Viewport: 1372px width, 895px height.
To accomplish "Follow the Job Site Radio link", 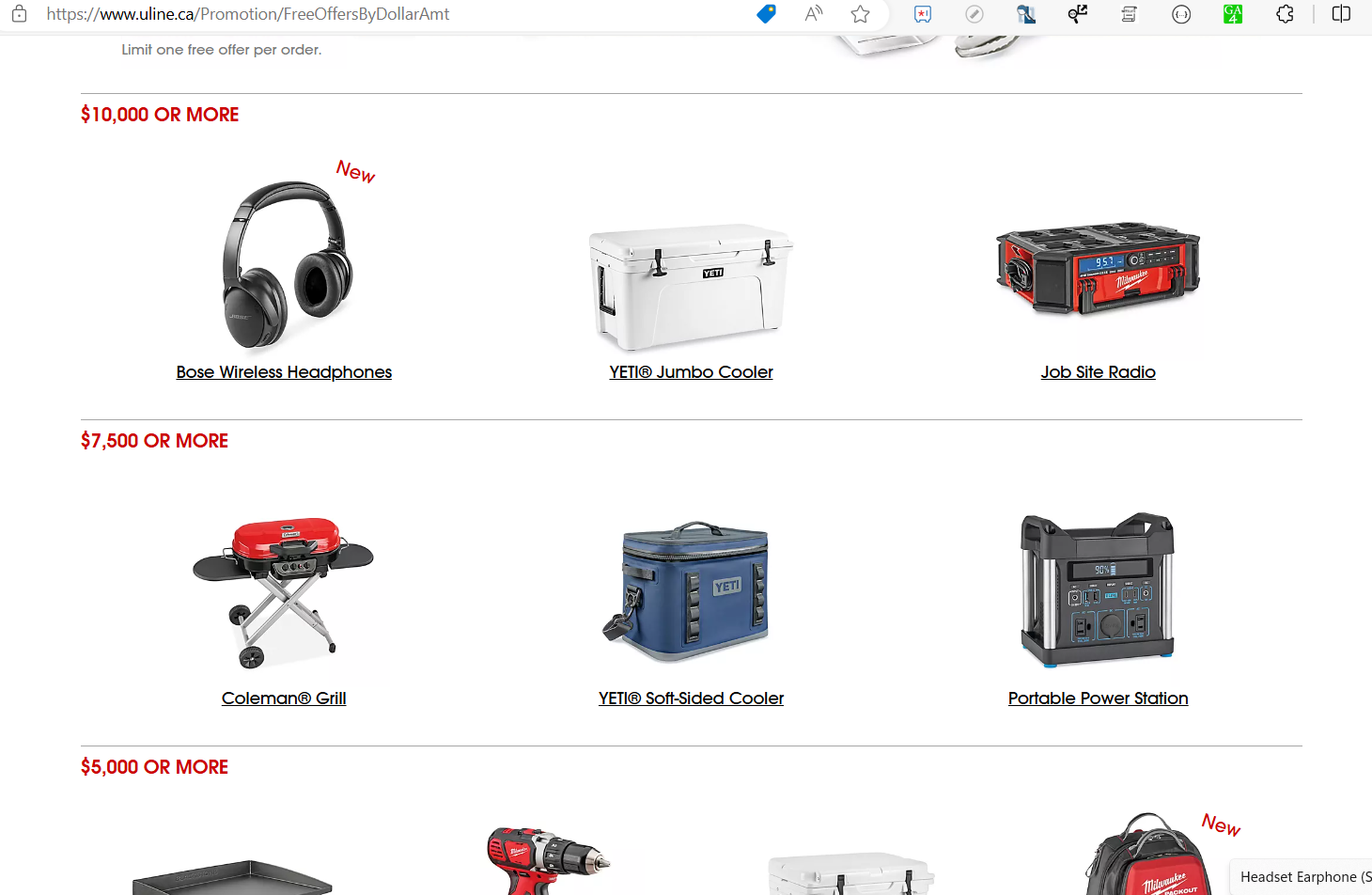I will tap(1098, 372).
